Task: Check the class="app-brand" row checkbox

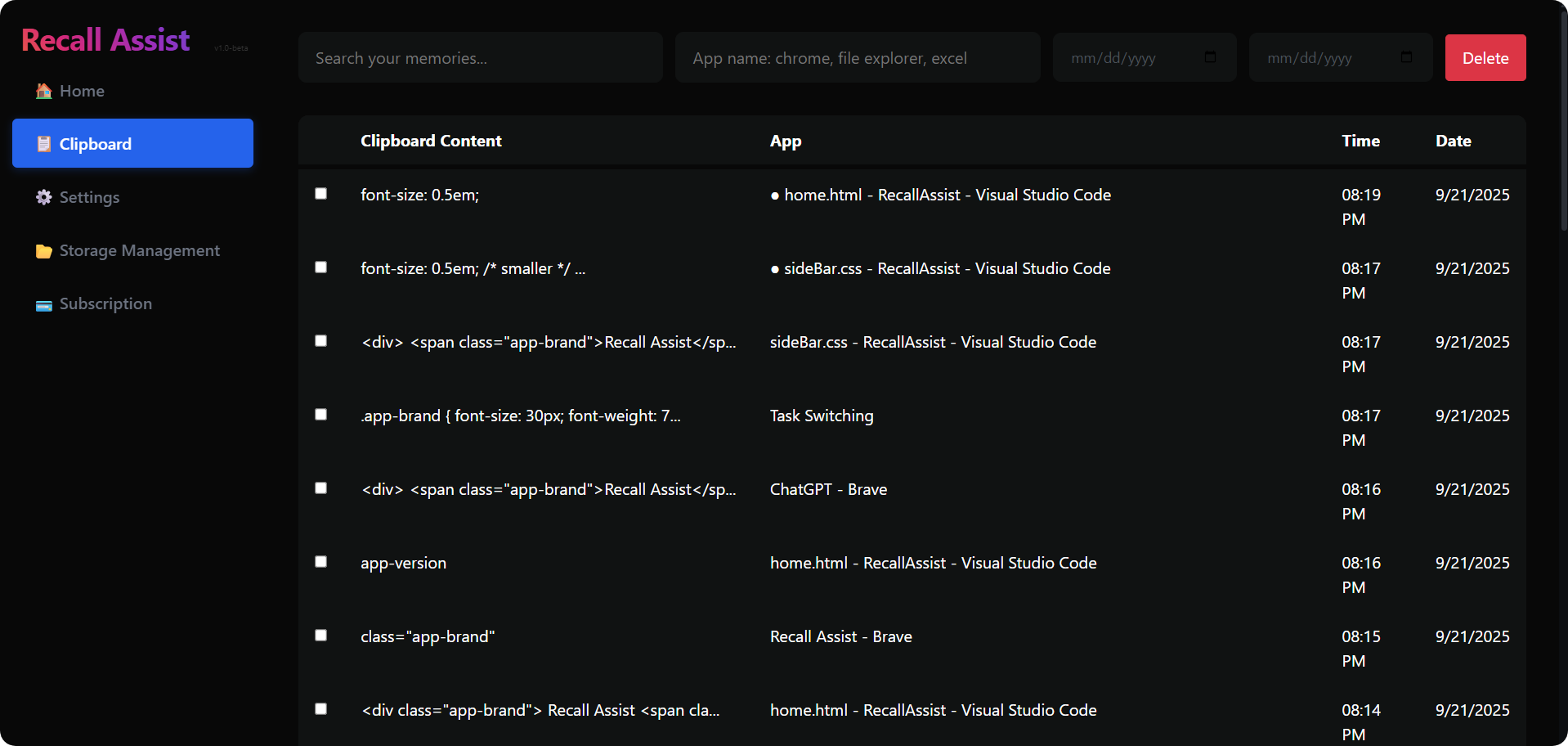Action: pyautogui.click(x=320, y=635)
